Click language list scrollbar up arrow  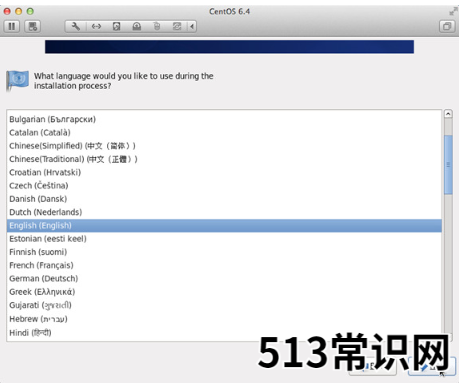[448, 114]
